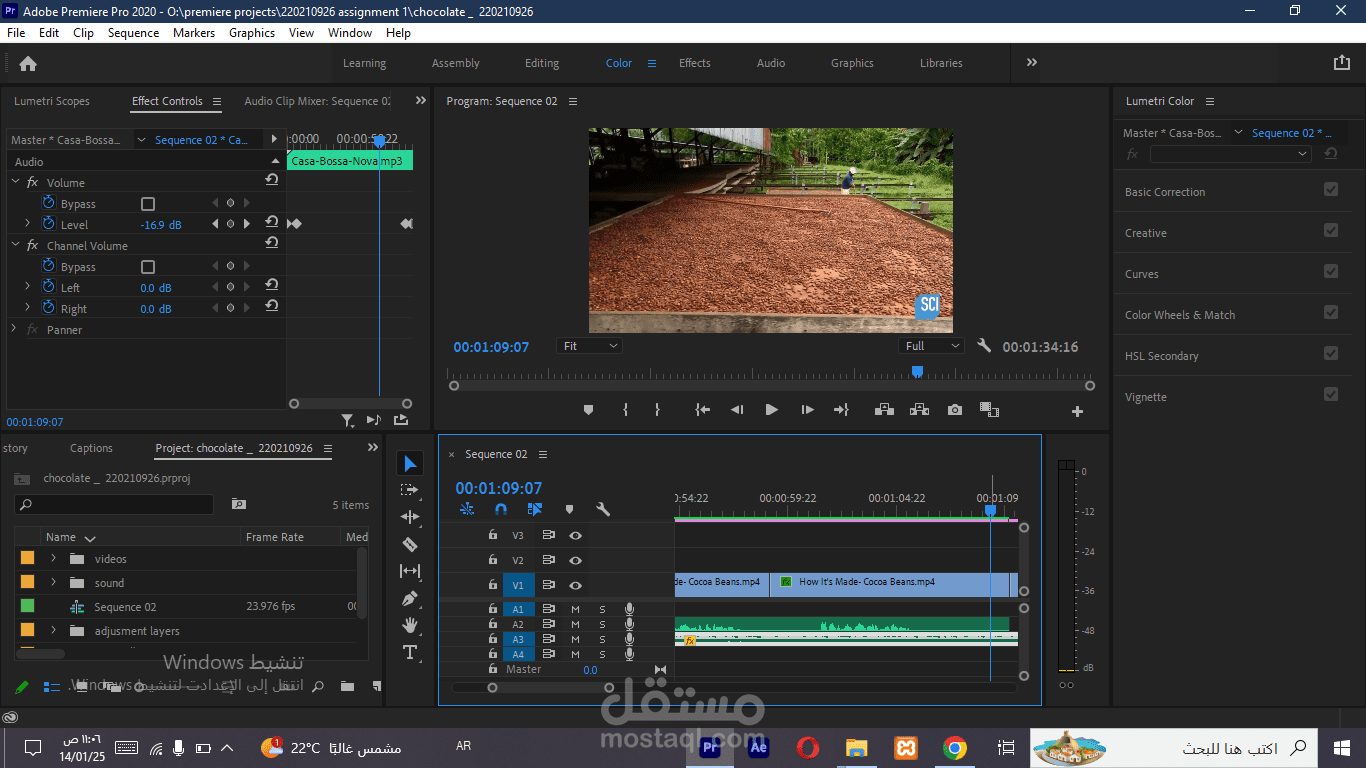Screen dimensions: 1366x768
Task: Open Google Chrome from the taskbar
Action: (955, 748)
